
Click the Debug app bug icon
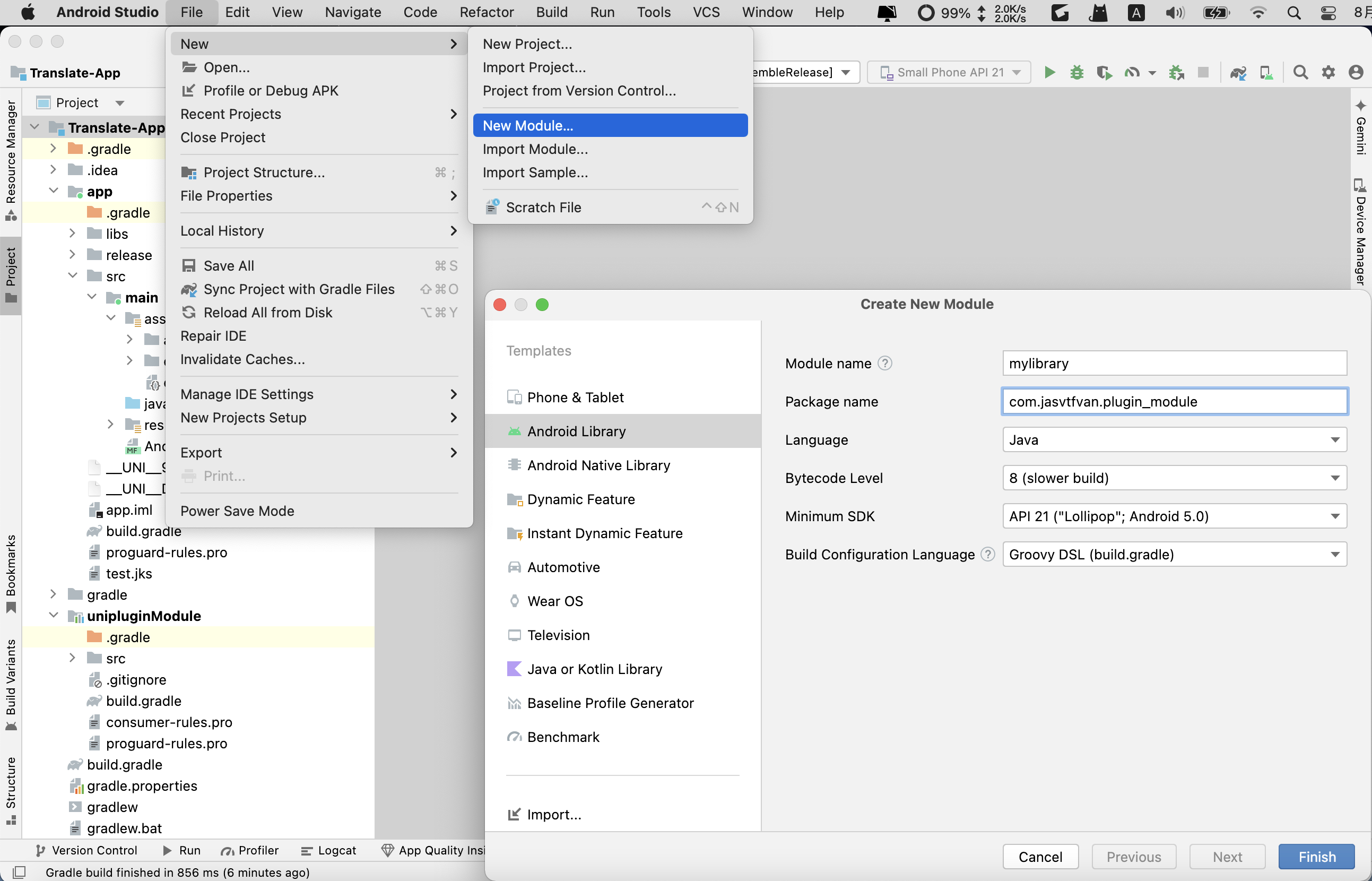[1077, 72]
